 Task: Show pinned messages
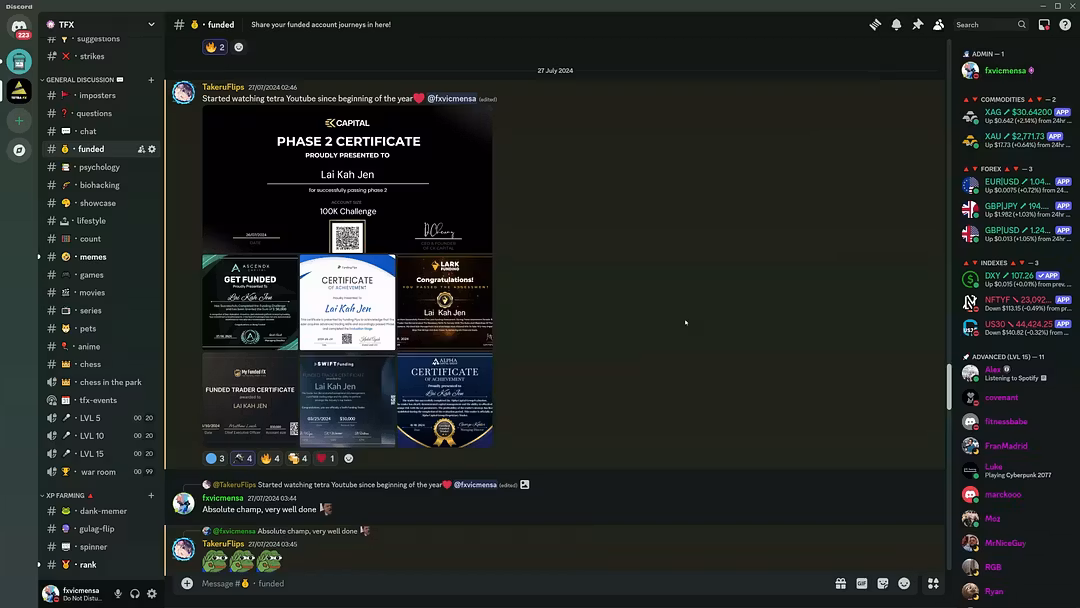[917, 24]
